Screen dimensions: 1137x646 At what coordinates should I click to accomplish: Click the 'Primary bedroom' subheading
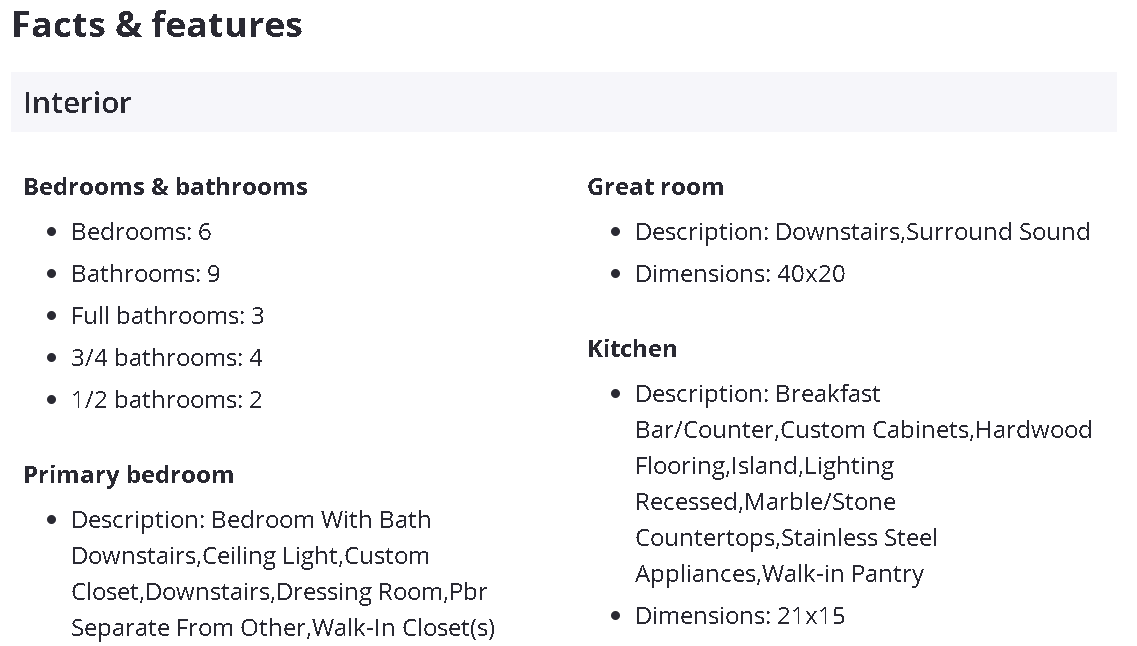coord(128,475)
